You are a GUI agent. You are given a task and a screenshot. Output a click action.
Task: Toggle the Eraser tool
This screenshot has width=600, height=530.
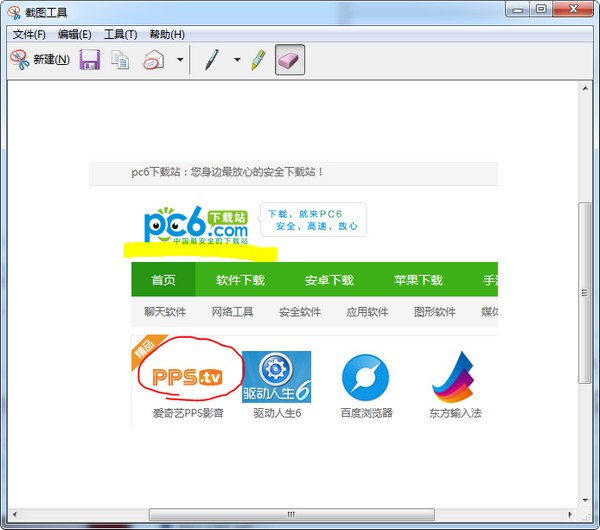pyautogui.click(x=289, y=60)
